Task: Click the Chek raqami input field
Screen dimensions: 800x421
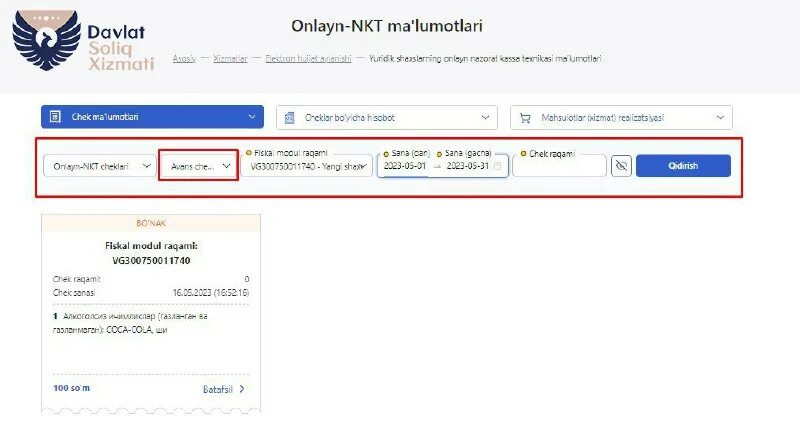Action: coord(559,166)
